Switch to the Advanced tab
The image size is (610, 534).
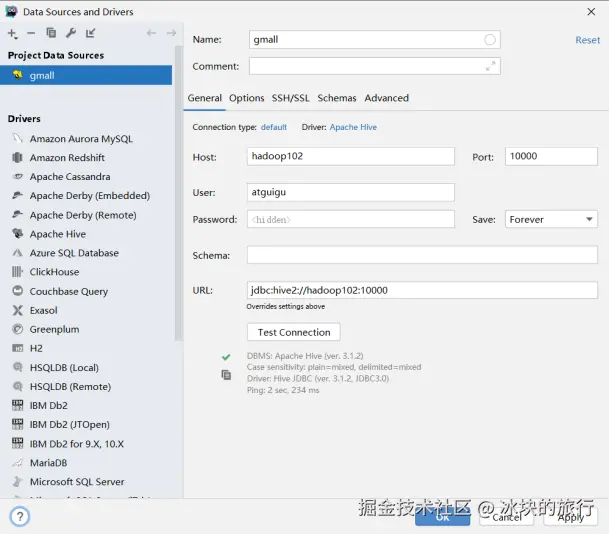click(x=386, y=98)
